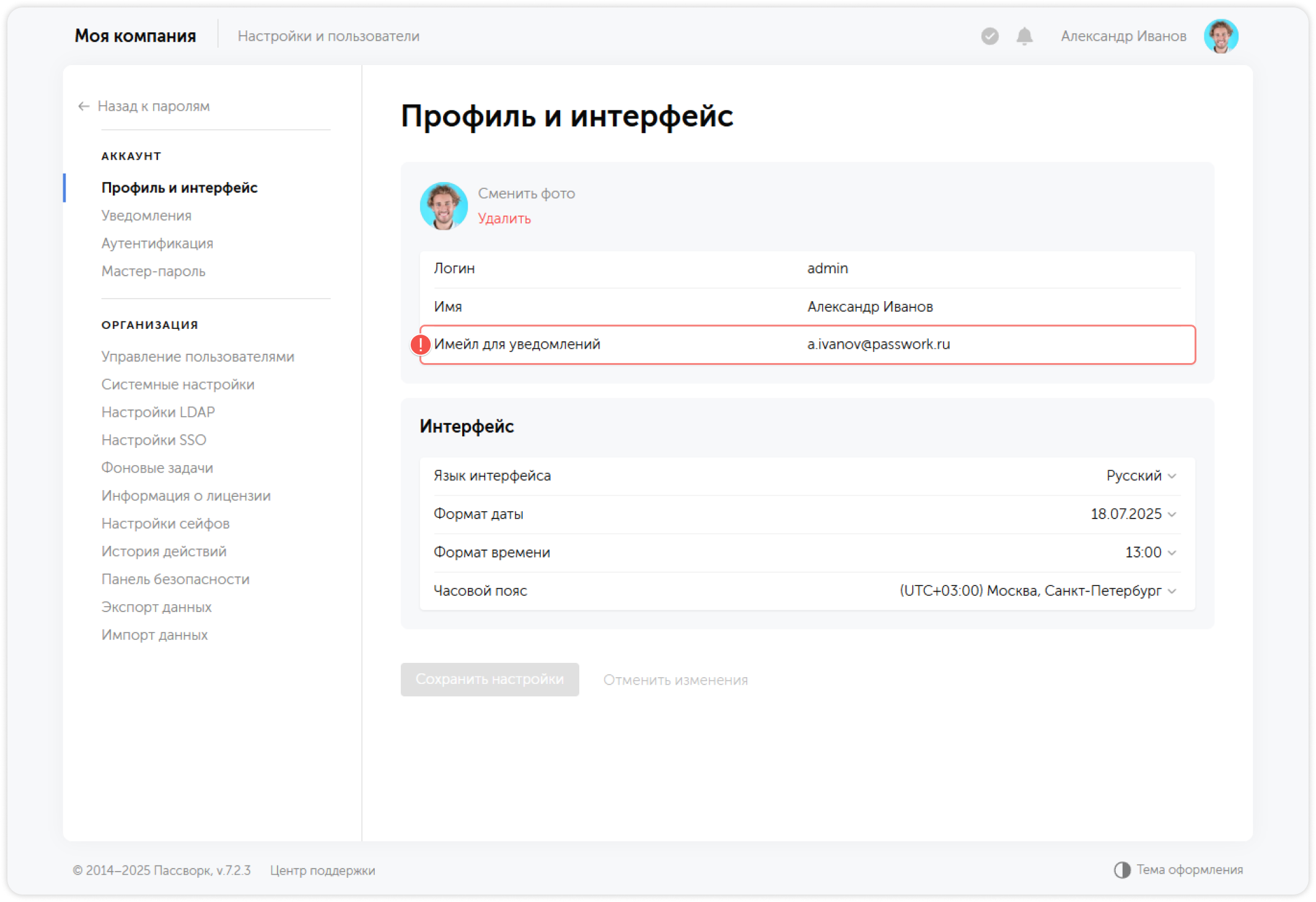Click Удалить to remove profile photo
This screenshot has width=1316, height=902.
pyautogui.click(x=504, y=219)
